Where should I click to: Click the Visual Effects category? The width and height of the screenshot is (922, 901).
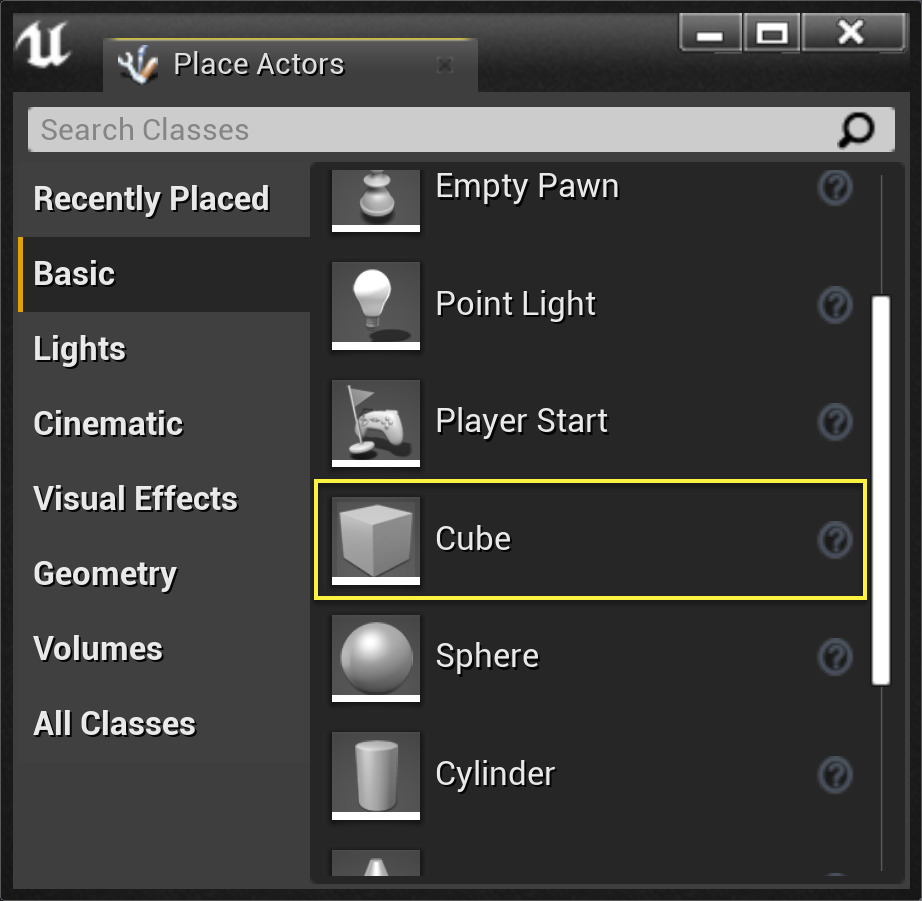[135, 498]
